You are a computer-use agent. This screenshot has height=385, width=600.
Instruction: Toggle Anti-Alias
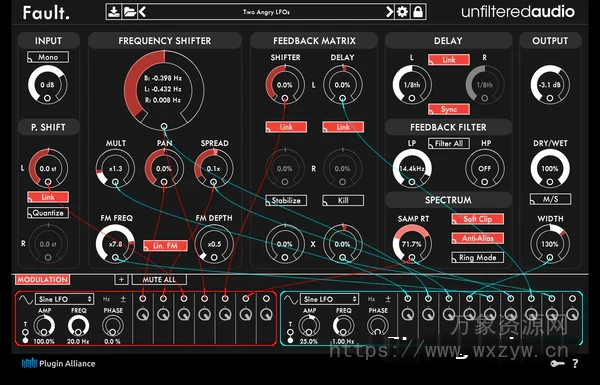click(x=478, y=238)
